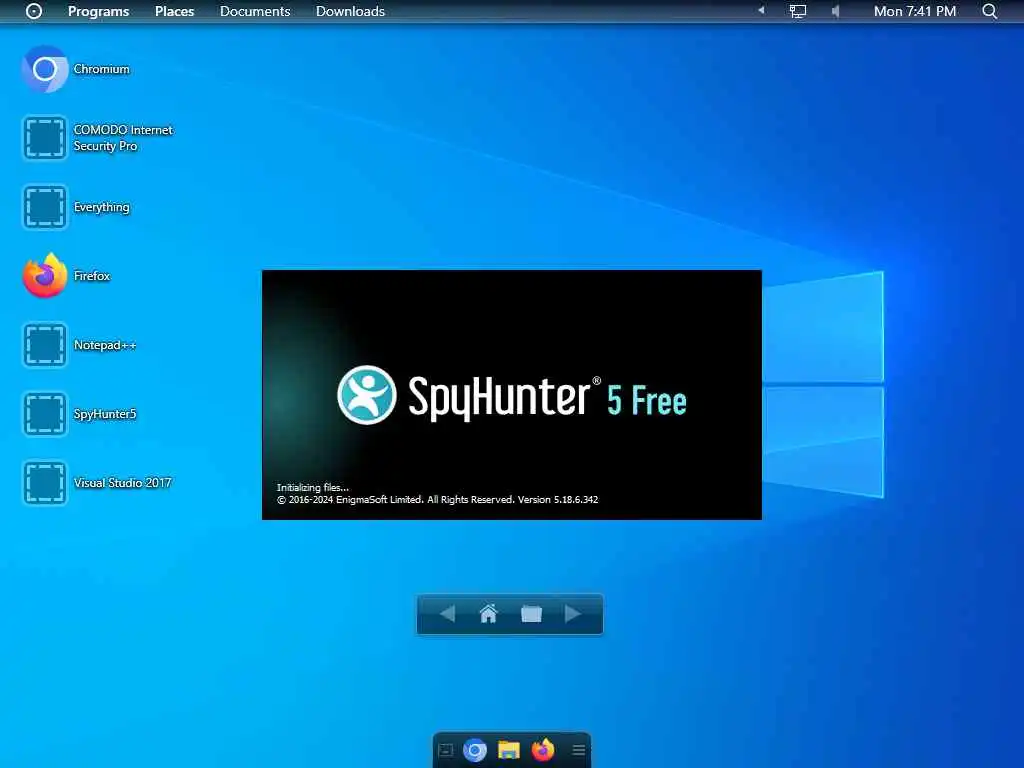Click the home icon in navigation widget

pyautogui.click(x=488, y=614)
